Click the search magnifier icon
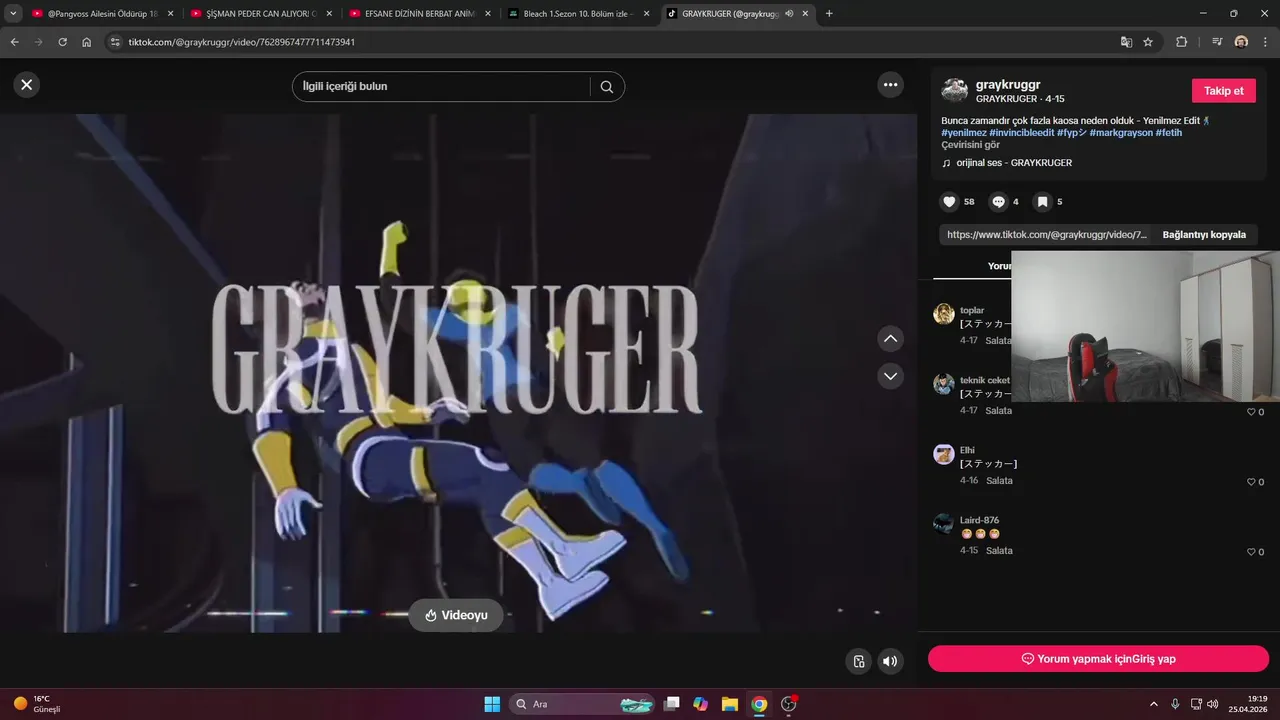Image resolution: width=1280 pixels, height=720 pixels. (607, 87)
